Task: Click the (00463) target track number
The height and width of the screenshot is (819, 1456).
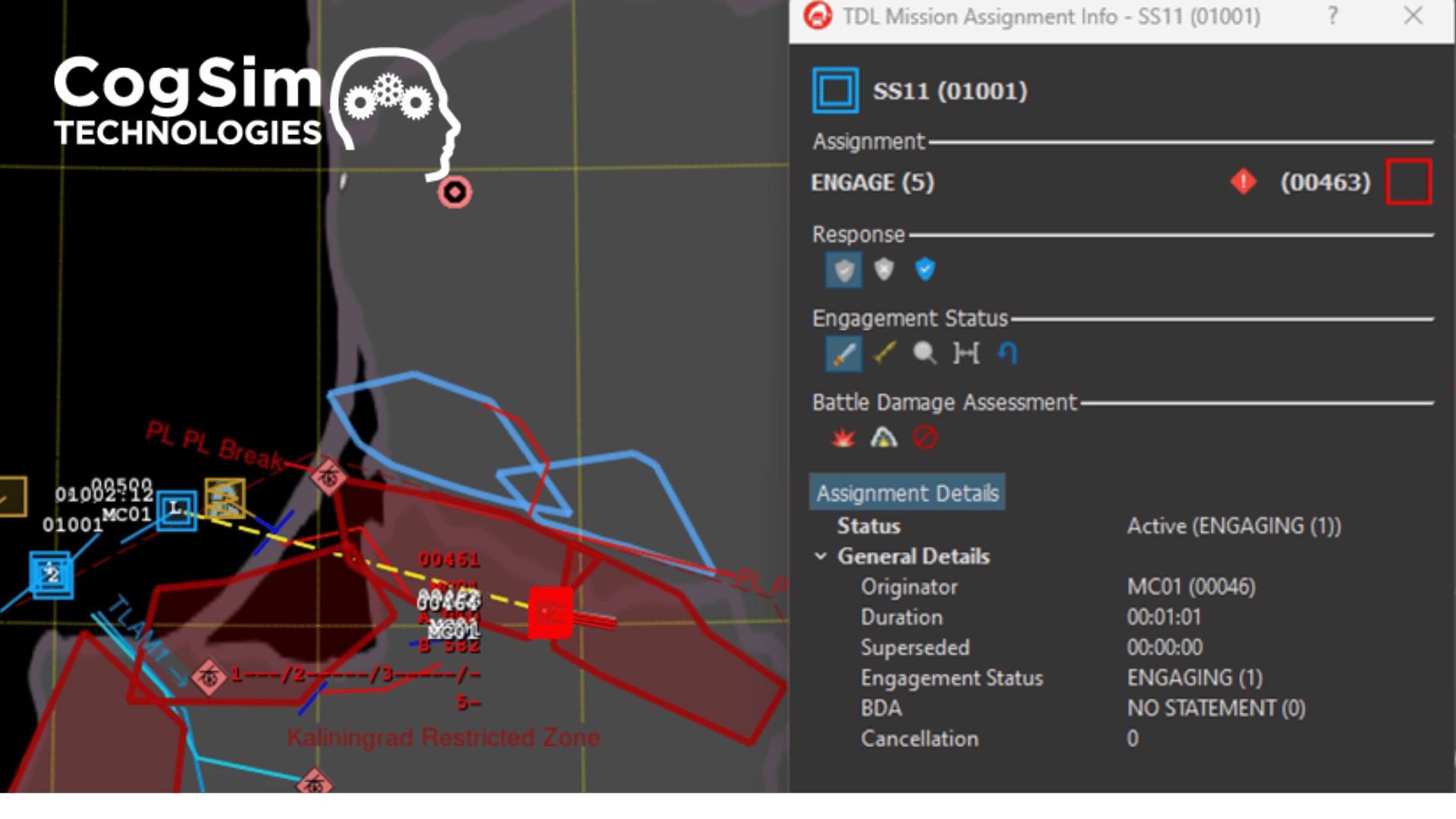Action: click(x=1326, y=182)
